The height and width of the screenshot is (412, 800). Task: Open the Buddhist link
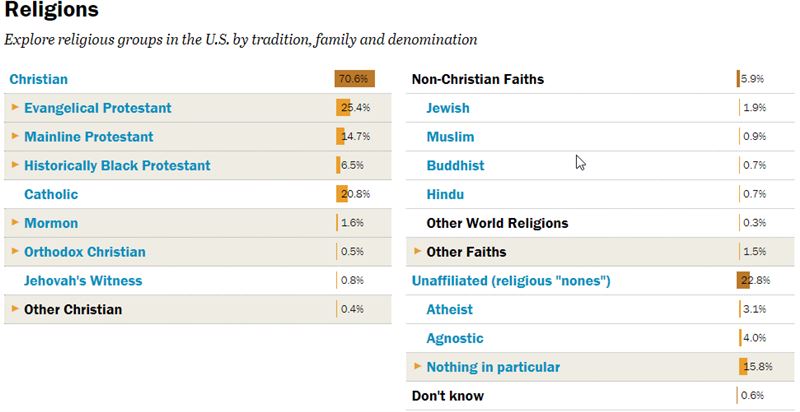tap(456, 166)
